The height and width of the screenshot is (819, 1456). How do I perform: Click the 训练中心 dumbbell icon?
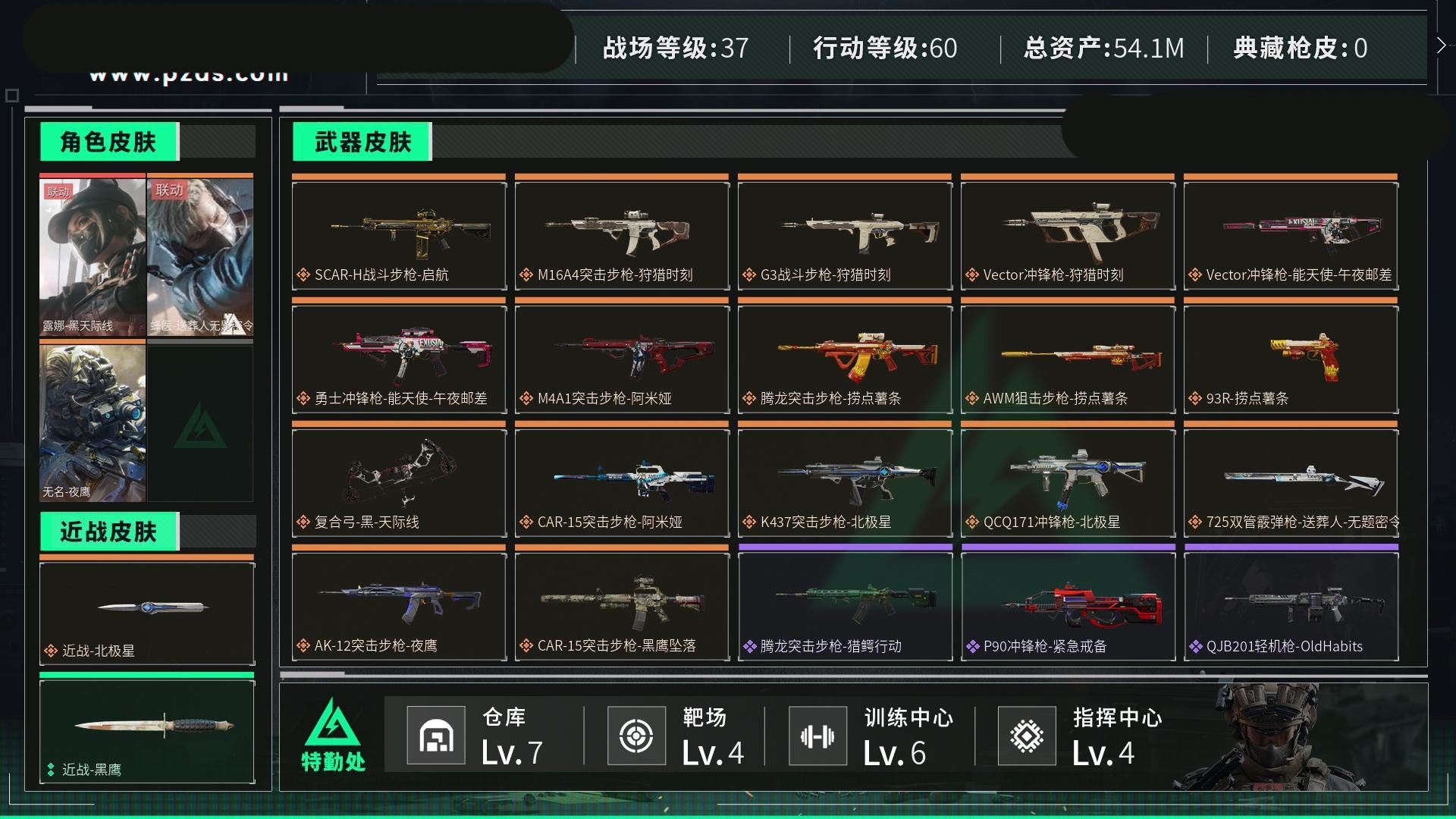coord(817,735)
